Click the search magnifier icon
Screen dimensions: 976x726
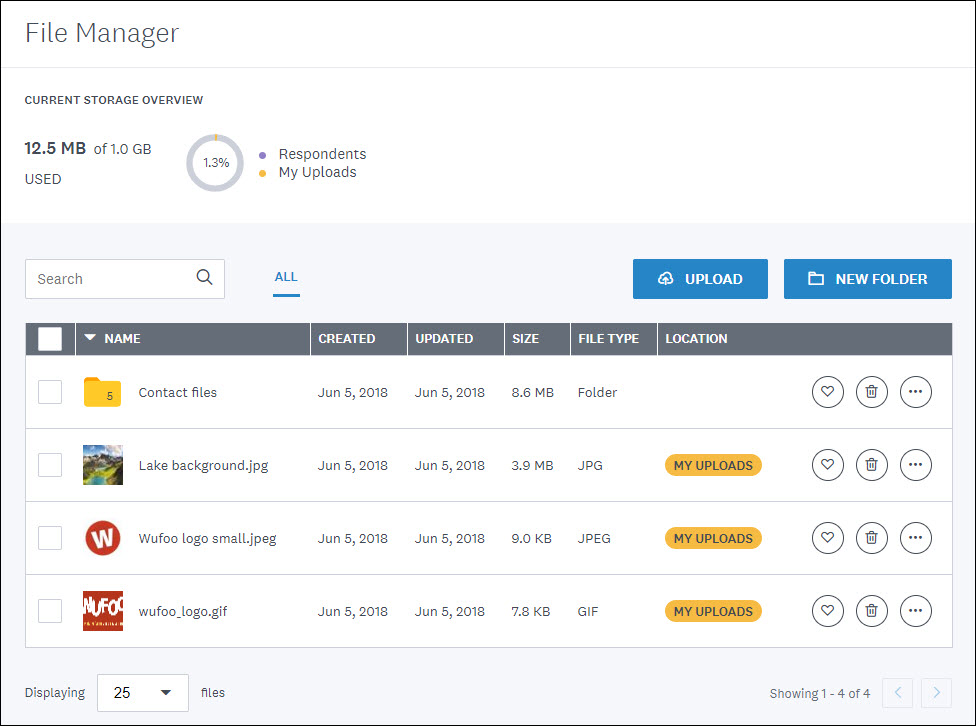click(x=204, y=278)
